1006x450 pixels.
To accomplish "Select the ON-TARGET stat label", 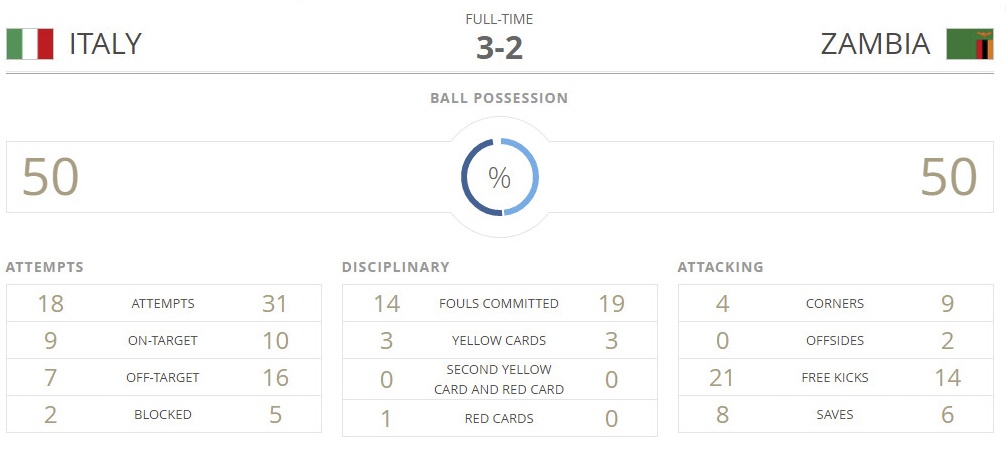I will (163, 341).
